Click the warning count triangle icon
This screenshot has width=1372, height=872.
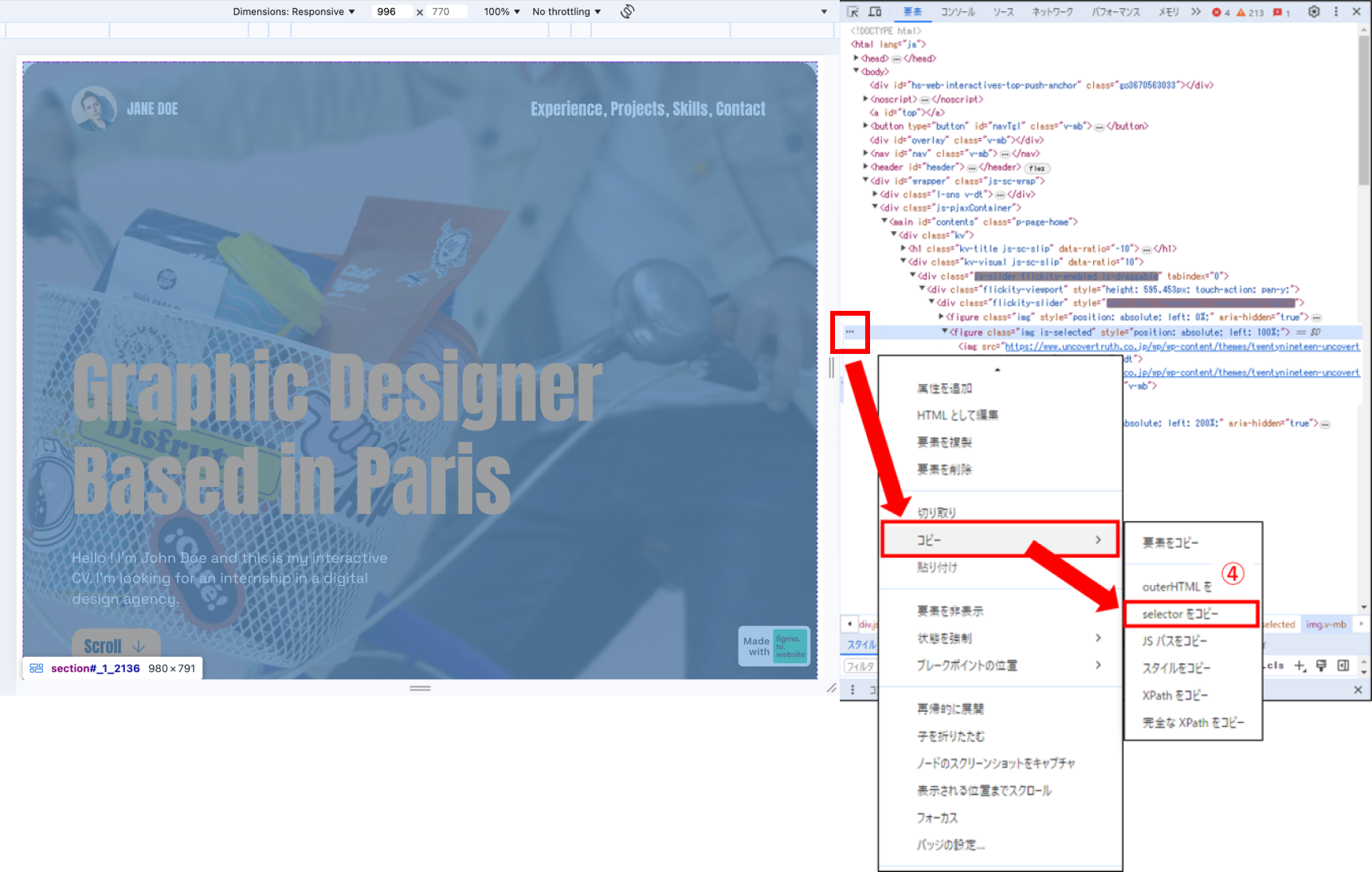coord(1241,13)
